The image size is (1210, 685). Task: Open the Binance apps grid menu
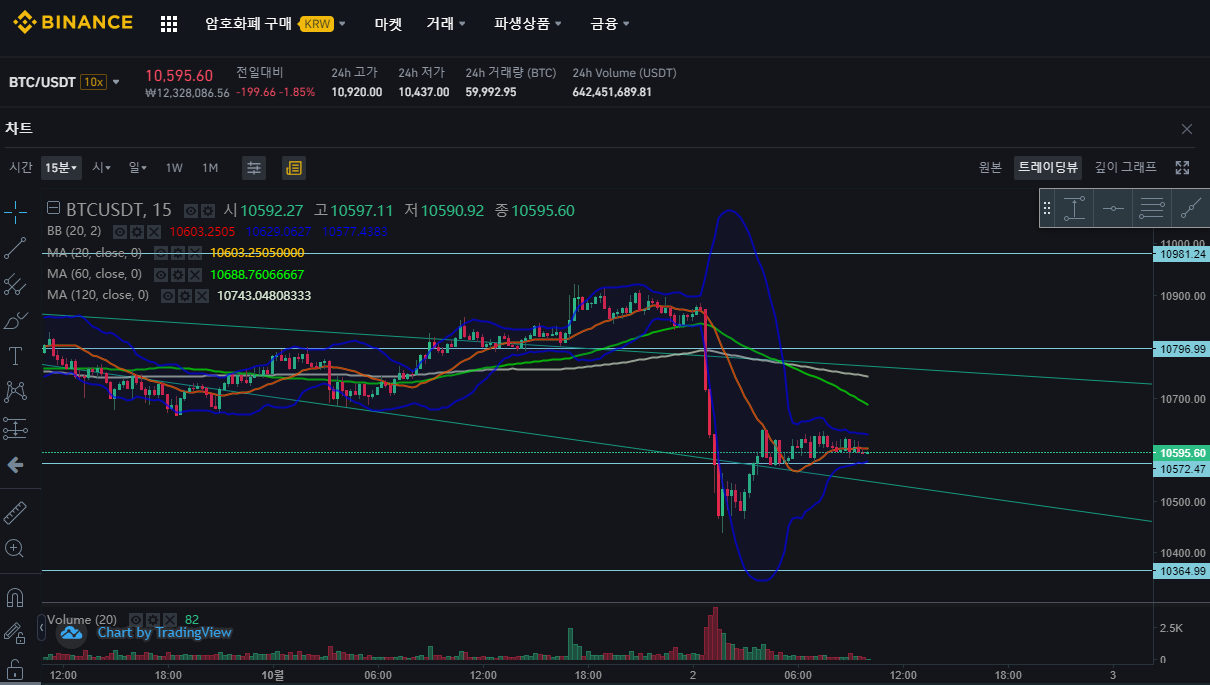coord(169,23)
